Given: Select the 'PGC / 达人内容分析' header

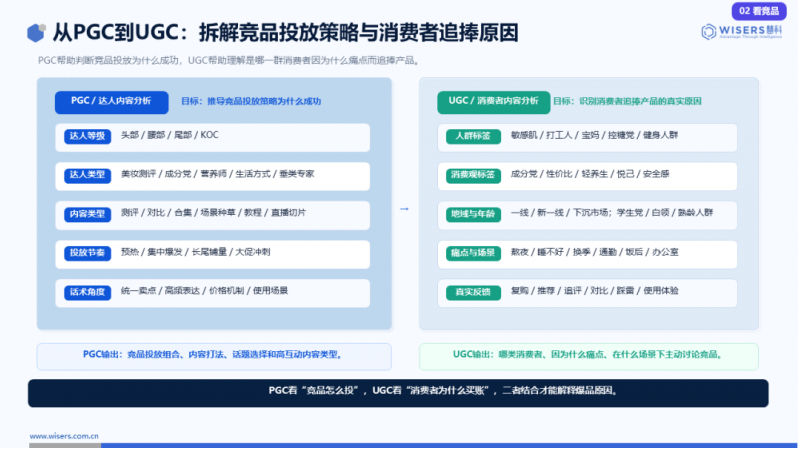Looking at the screenshot, I should pos(111,102).
